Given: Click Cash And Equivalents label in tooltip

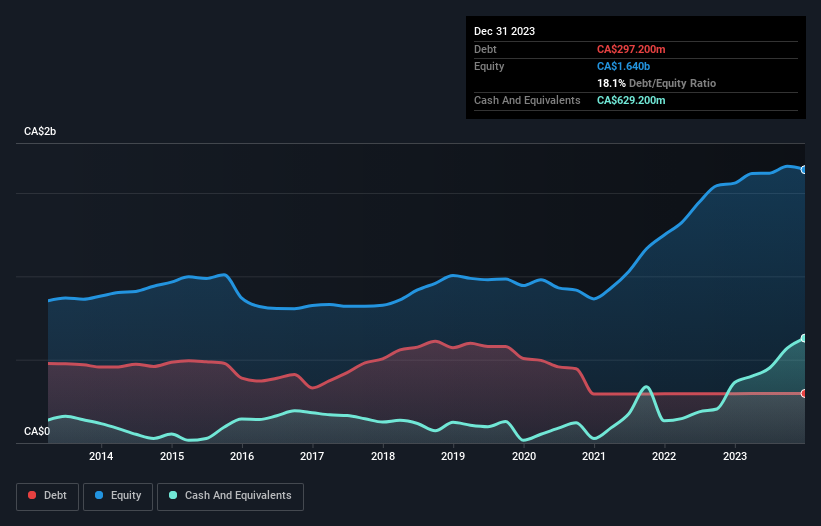Looking at the screenshot, I should pyautogui.click(x=527, y=100).
